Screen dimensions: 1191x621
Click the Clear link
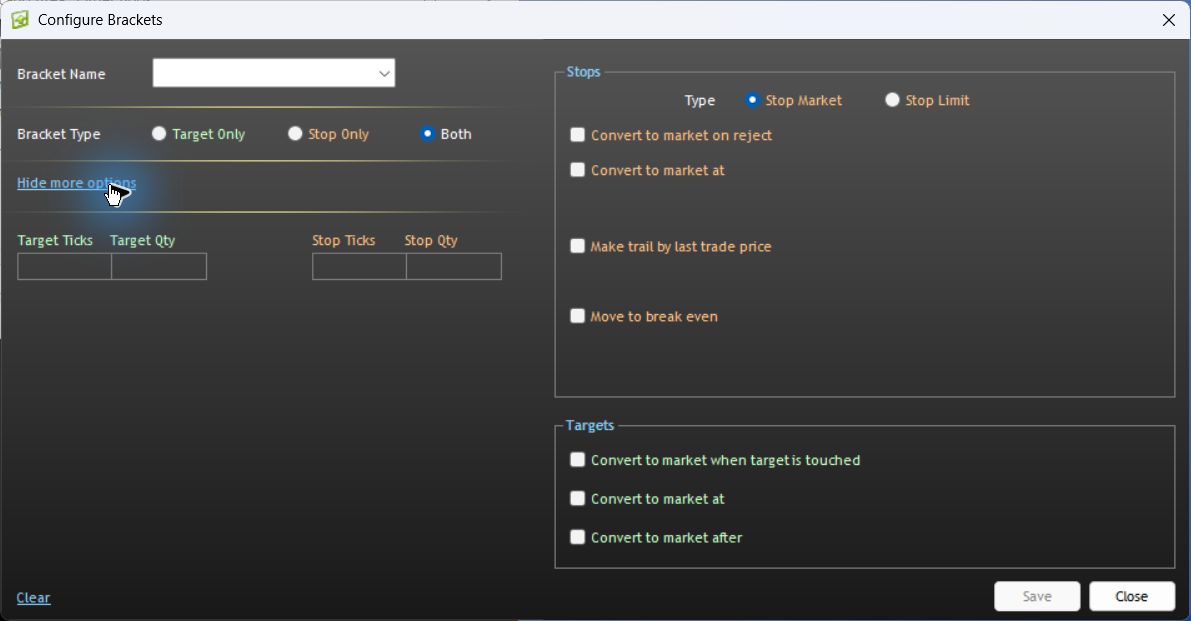(x=33, y=598)
